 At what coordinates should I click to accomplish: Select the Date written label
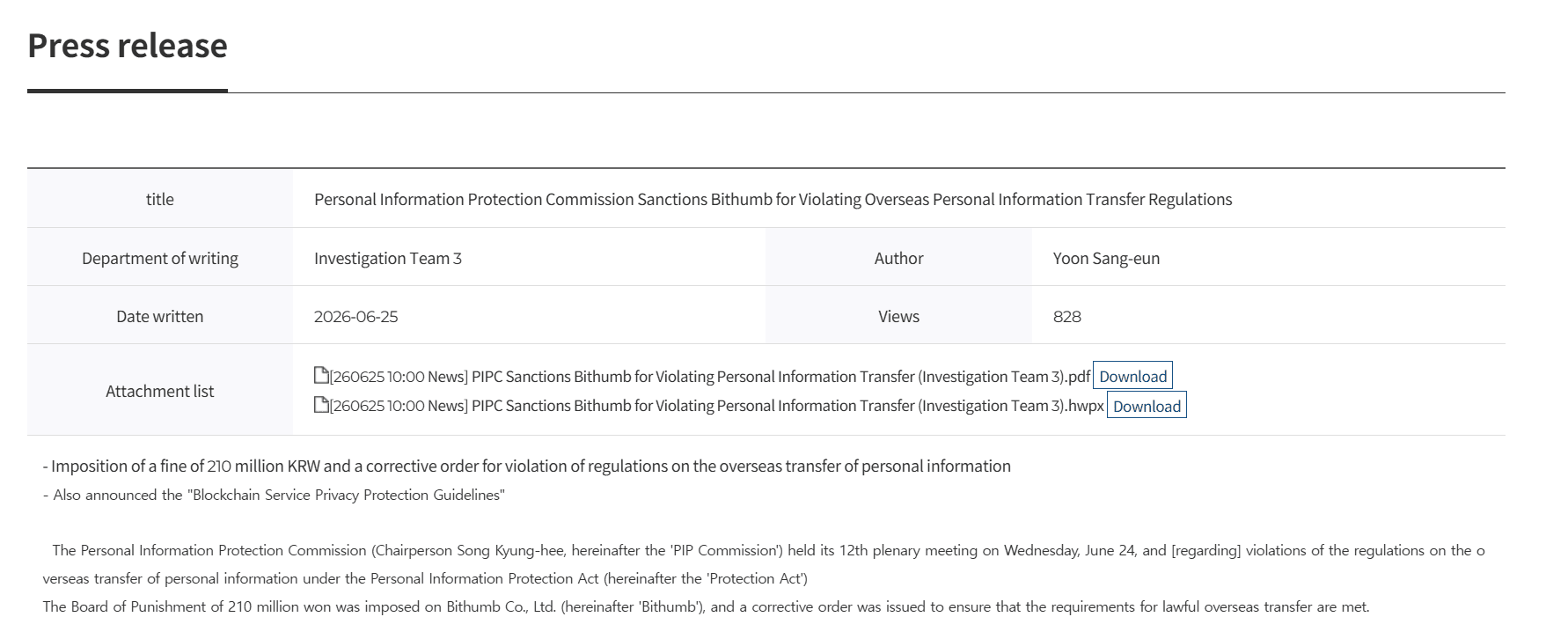coord(160,316)
